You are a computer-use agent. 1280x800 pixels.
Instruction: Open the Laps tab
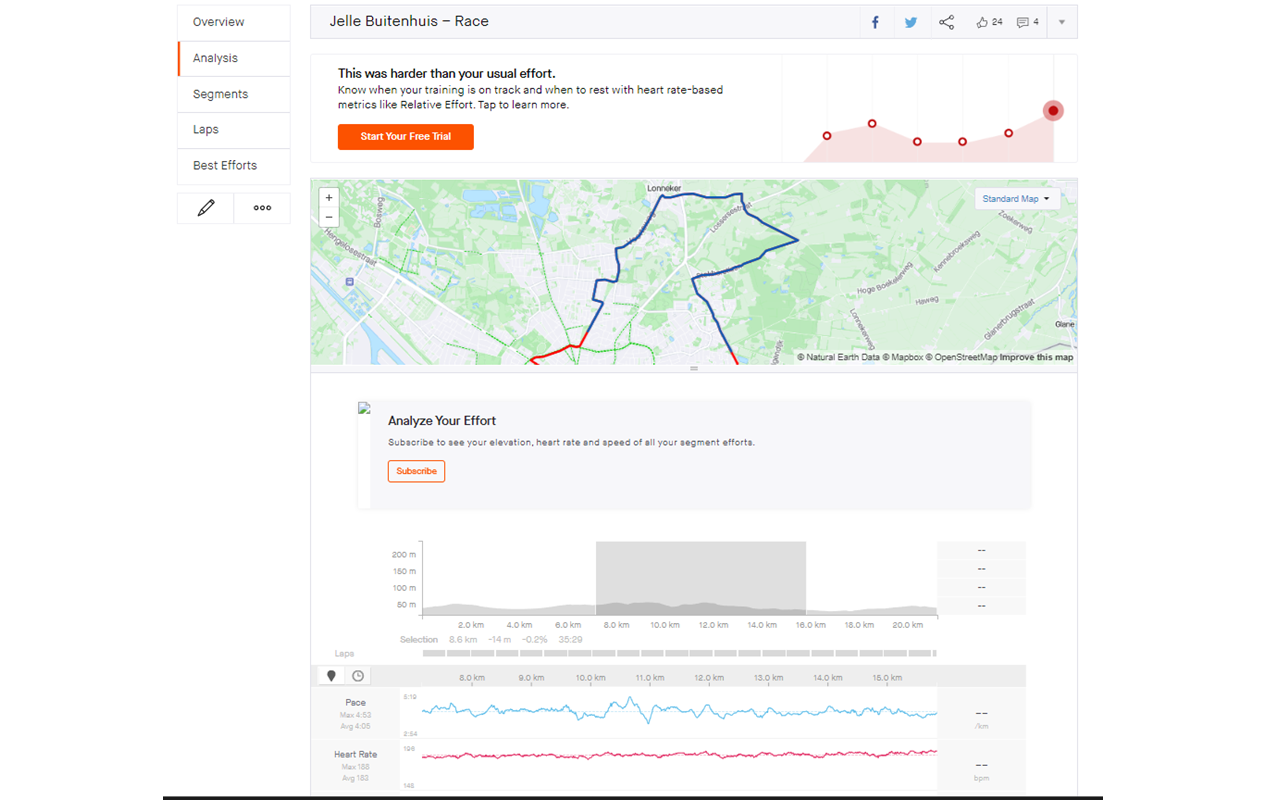pos(234,129)
